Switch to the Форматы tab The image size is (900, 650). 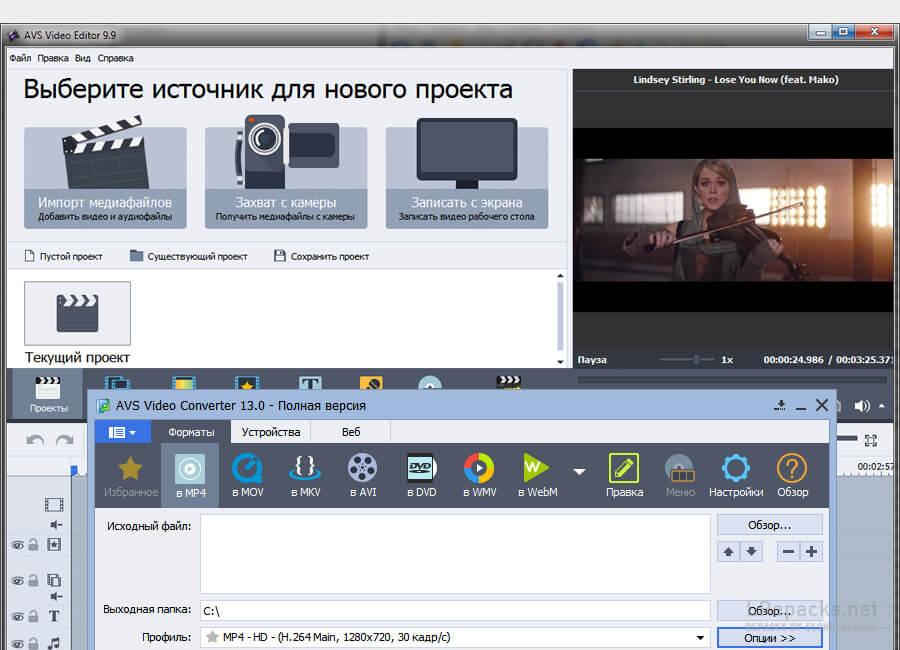[x=191, y=432]
